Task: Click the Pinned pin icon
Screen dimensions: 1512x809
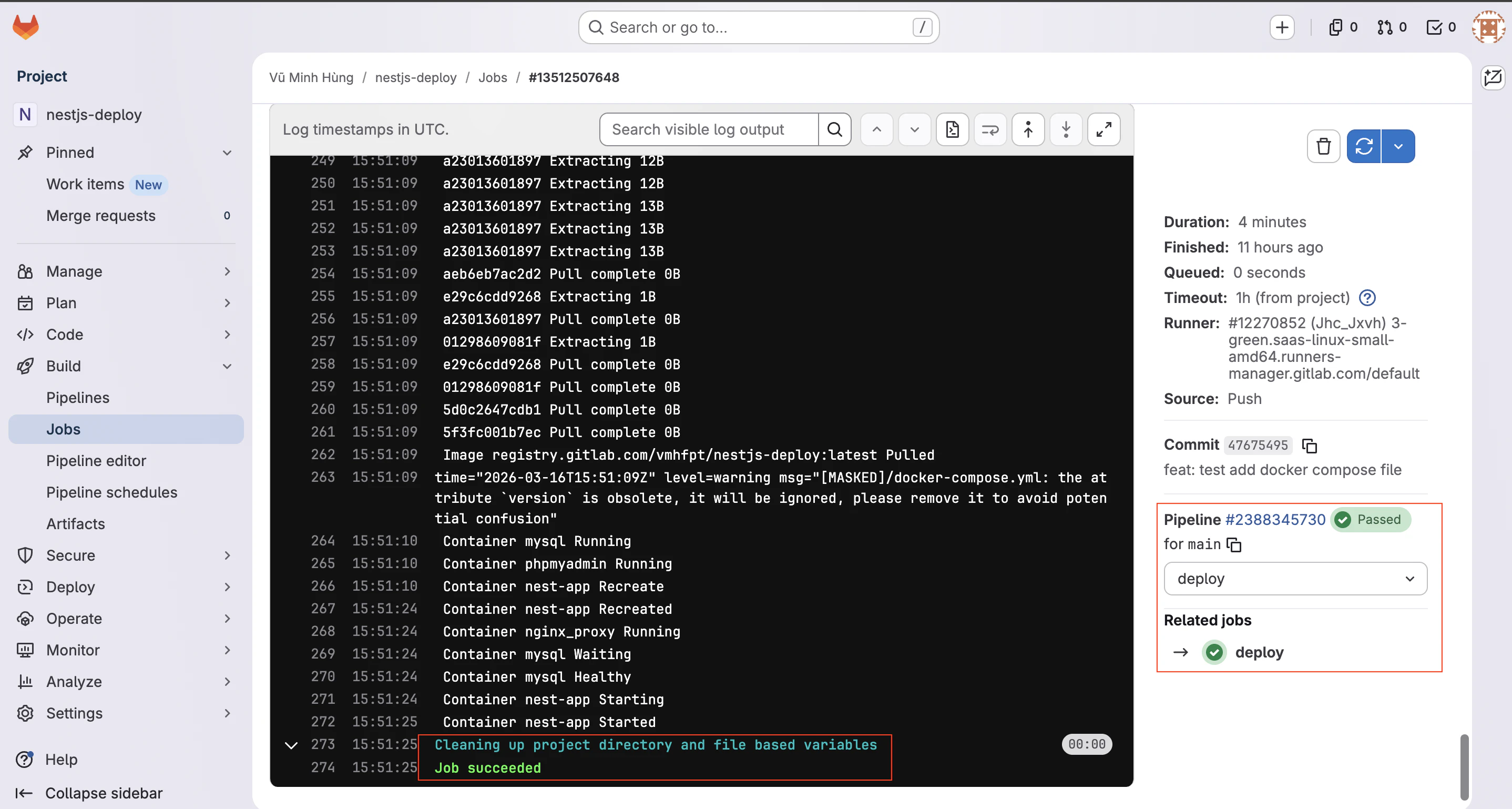Action: (x=25, y=153)
